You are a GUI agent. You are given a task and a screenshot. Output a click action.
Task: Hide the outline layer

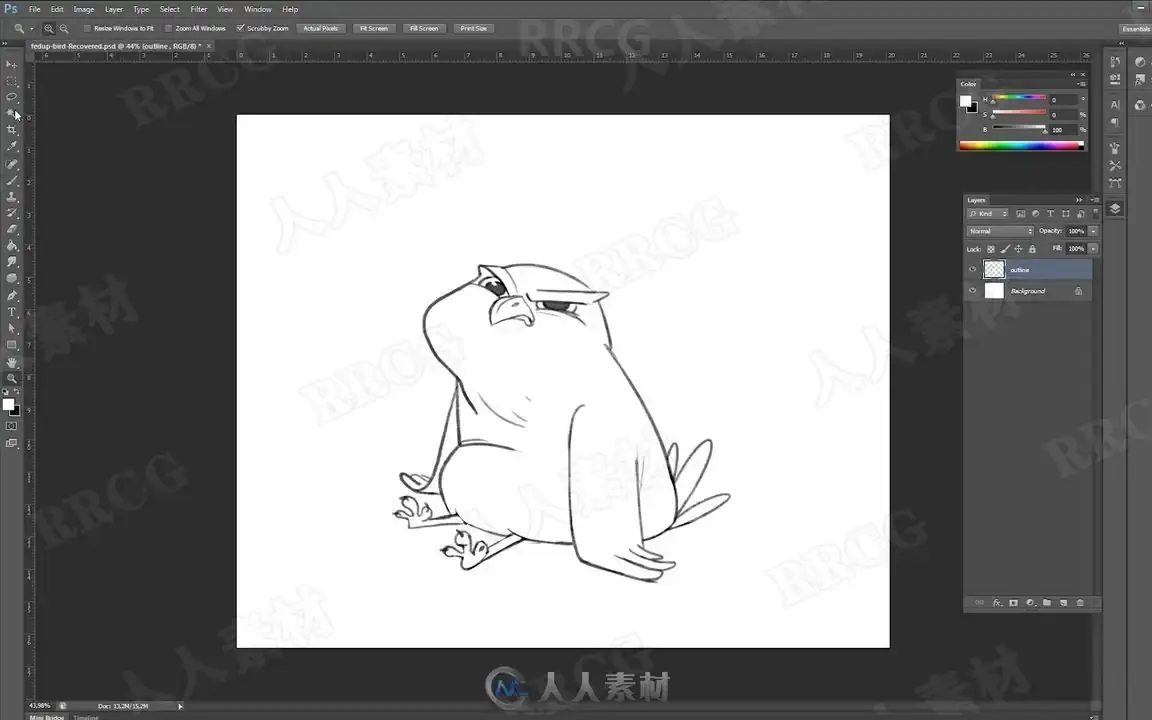[973, 270]
